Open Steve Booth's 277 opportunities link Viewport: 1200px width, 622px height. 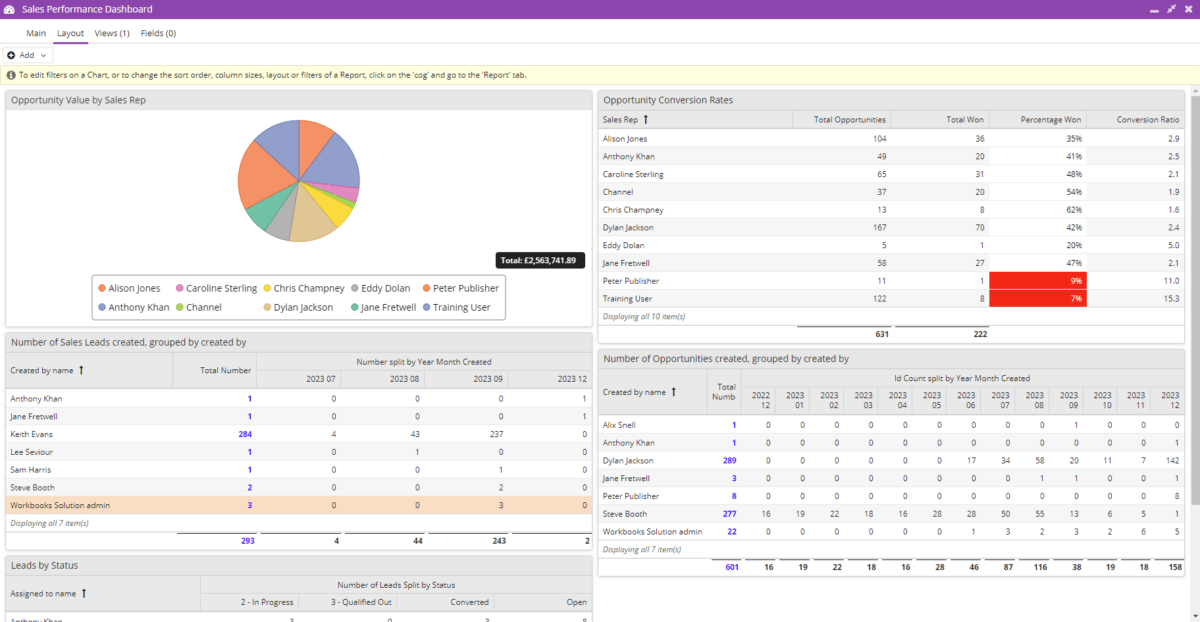pos(731,513)
